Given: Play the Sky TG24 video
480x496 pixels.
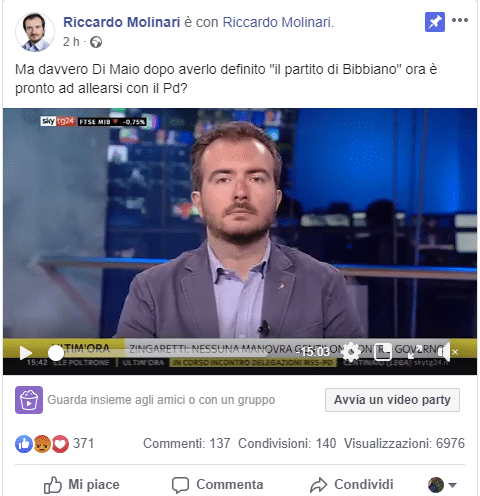Looking at the screenshot, I should click(25, 353).
